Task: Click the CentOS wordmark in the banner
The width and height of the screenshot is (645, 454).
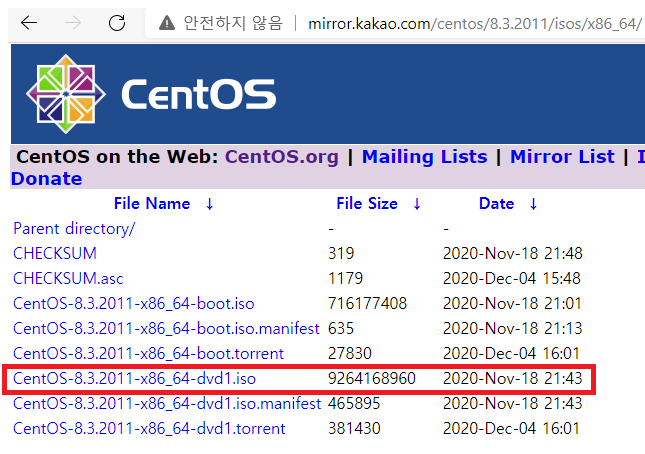Action: 198,94
